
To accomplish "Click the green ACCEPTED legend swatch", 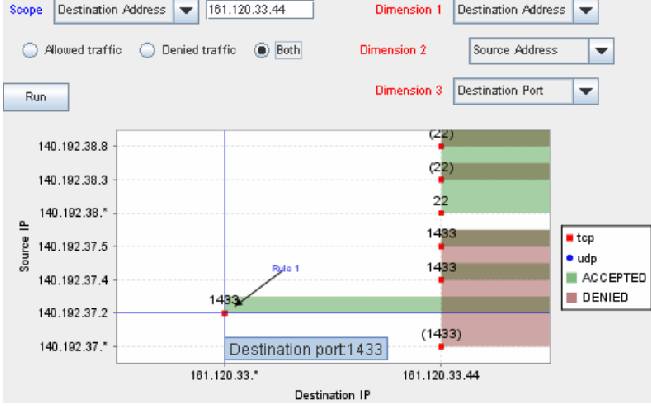I will [x=569, y=277].
